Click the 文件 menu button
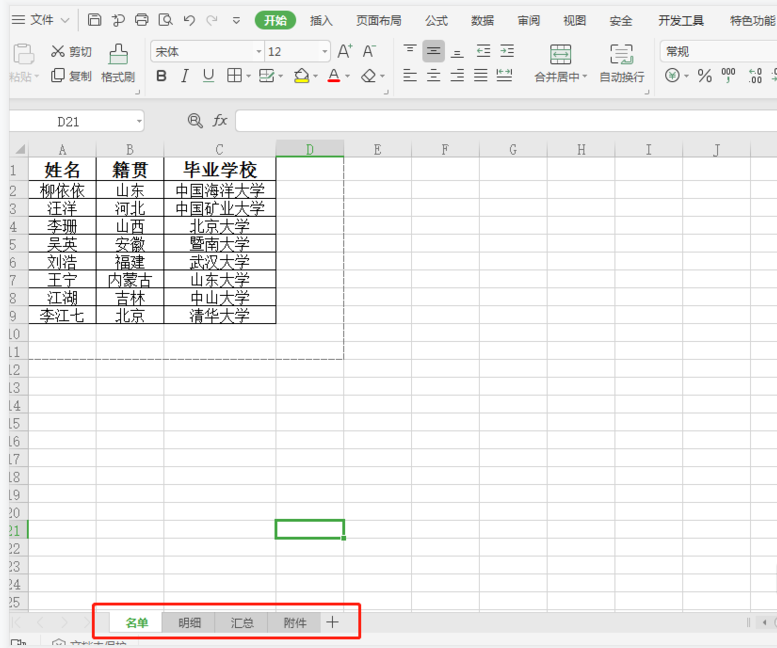Viewport: 777px width, 648px height. point(41,20)
